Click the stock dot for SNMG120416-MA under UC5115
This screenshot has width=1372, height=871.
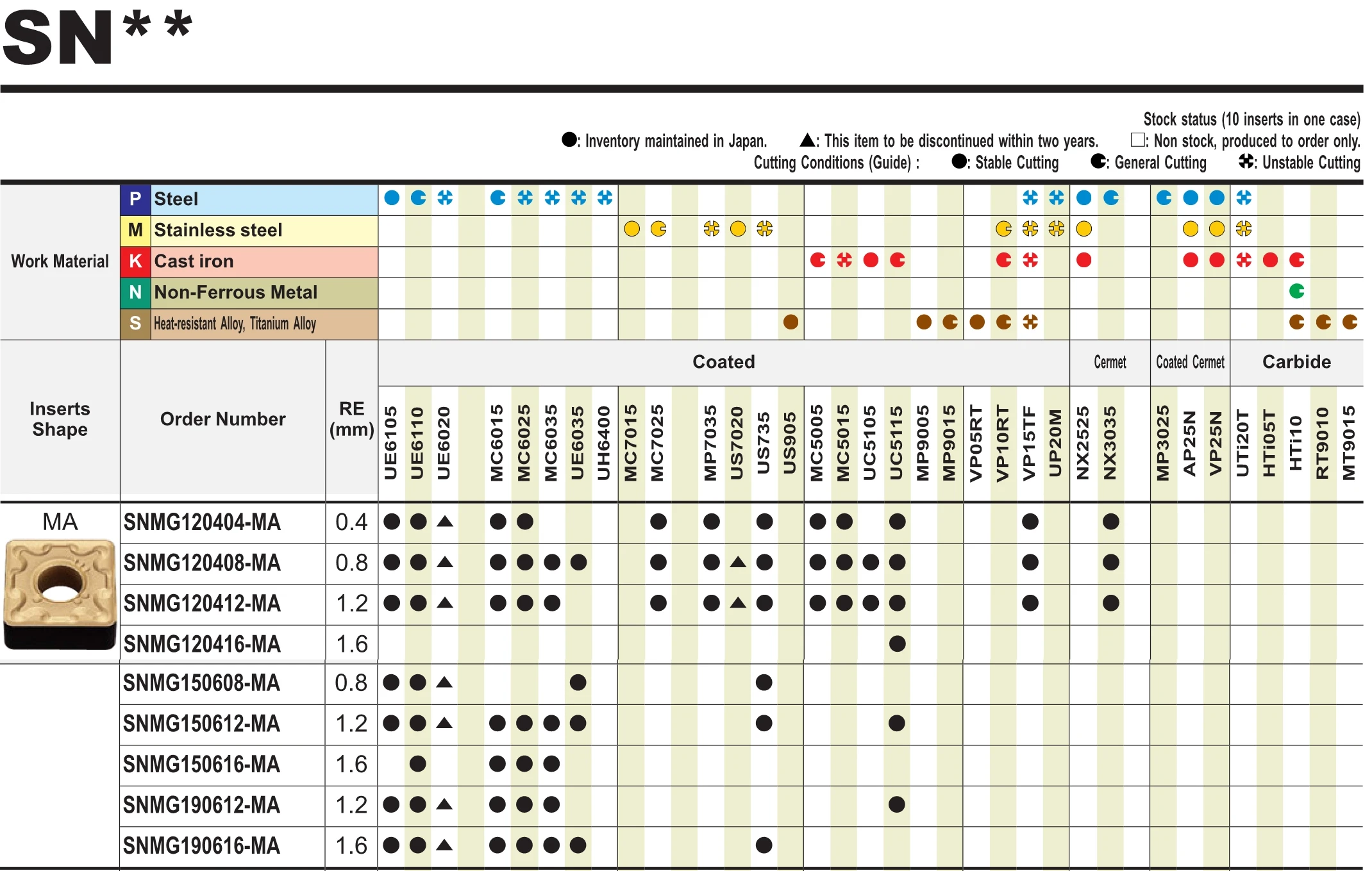click(897, 643)
